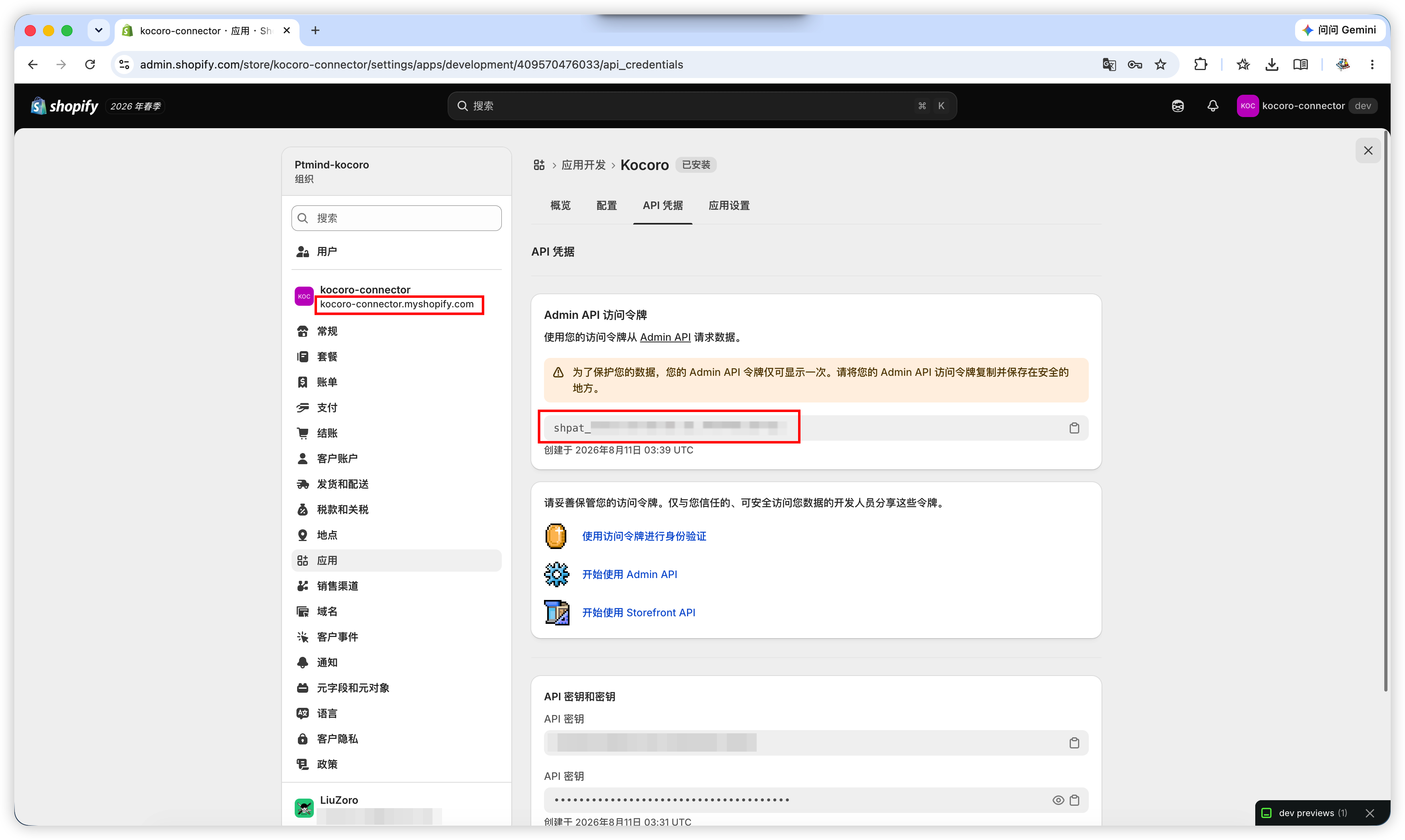This screenshot has width=1405, height=840.
Task: Open the Sidekick assistant icon in the header
Action: point(1178,106)
